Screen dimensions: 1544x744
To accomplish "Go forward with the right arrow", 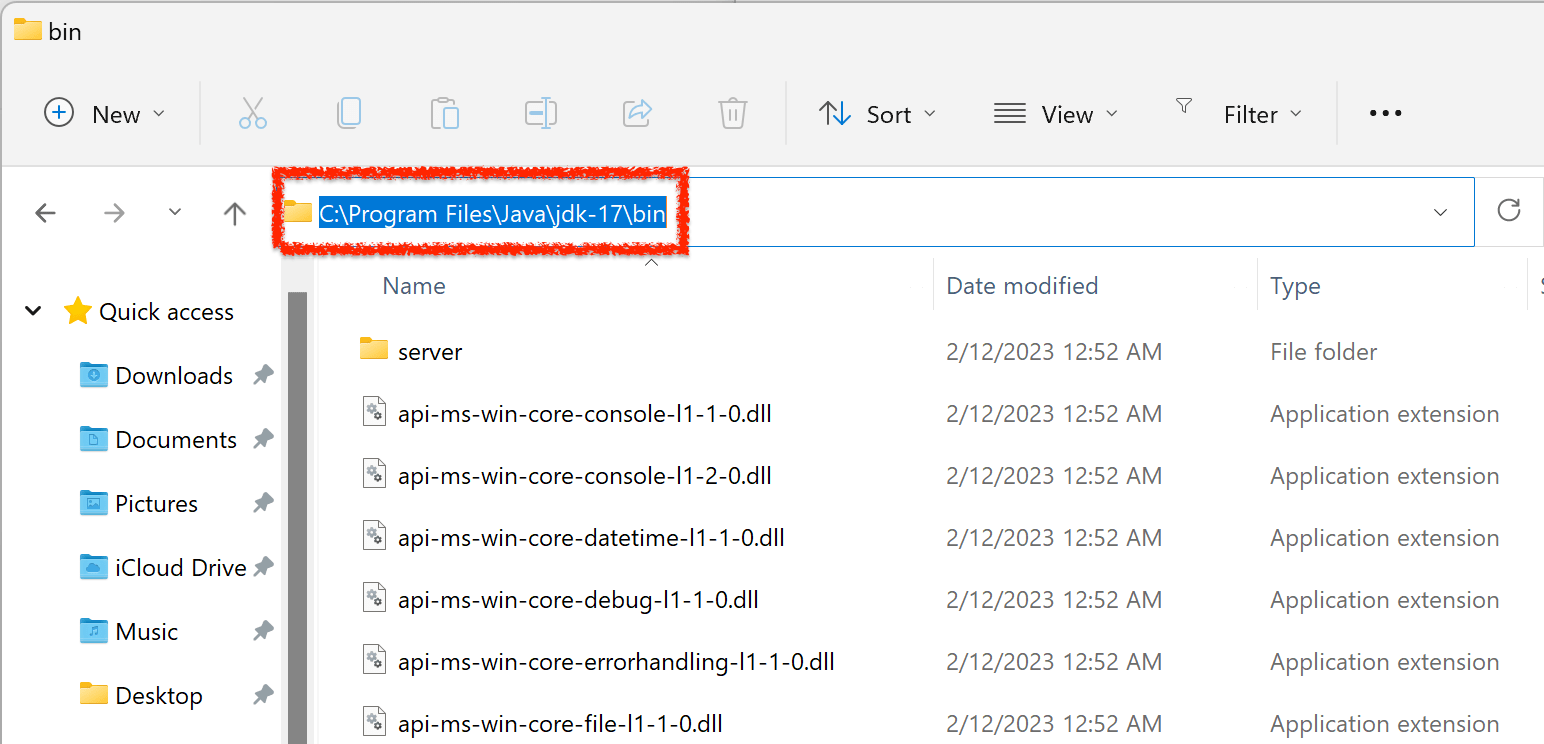I will pos(114,212).
